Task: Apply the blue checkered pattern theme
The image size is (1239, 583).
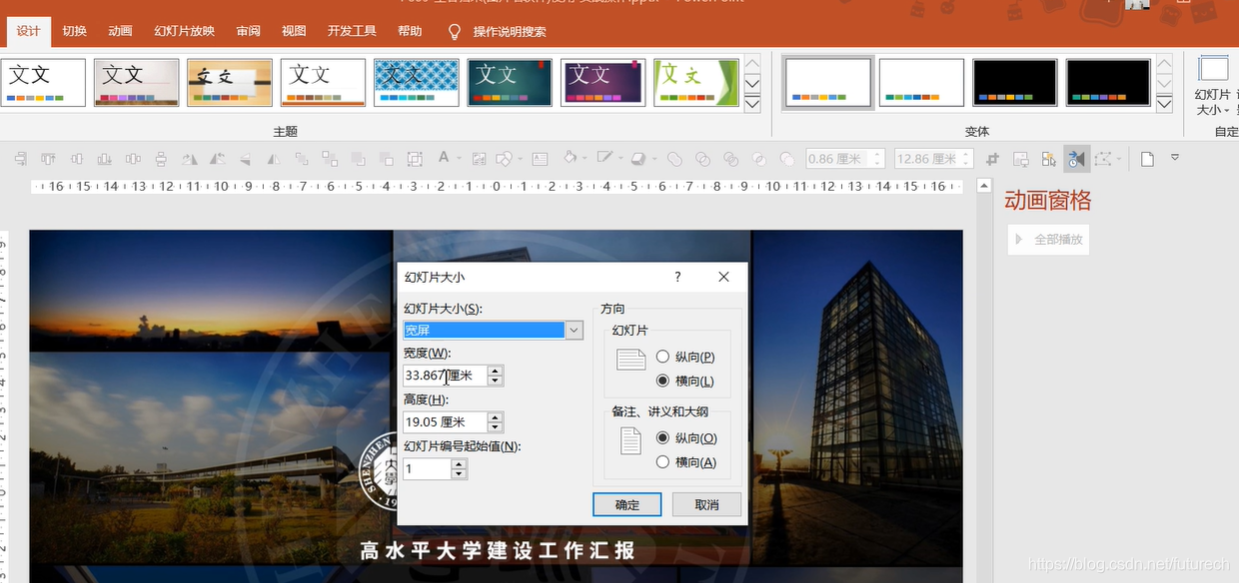Action: tap(416, 82)
